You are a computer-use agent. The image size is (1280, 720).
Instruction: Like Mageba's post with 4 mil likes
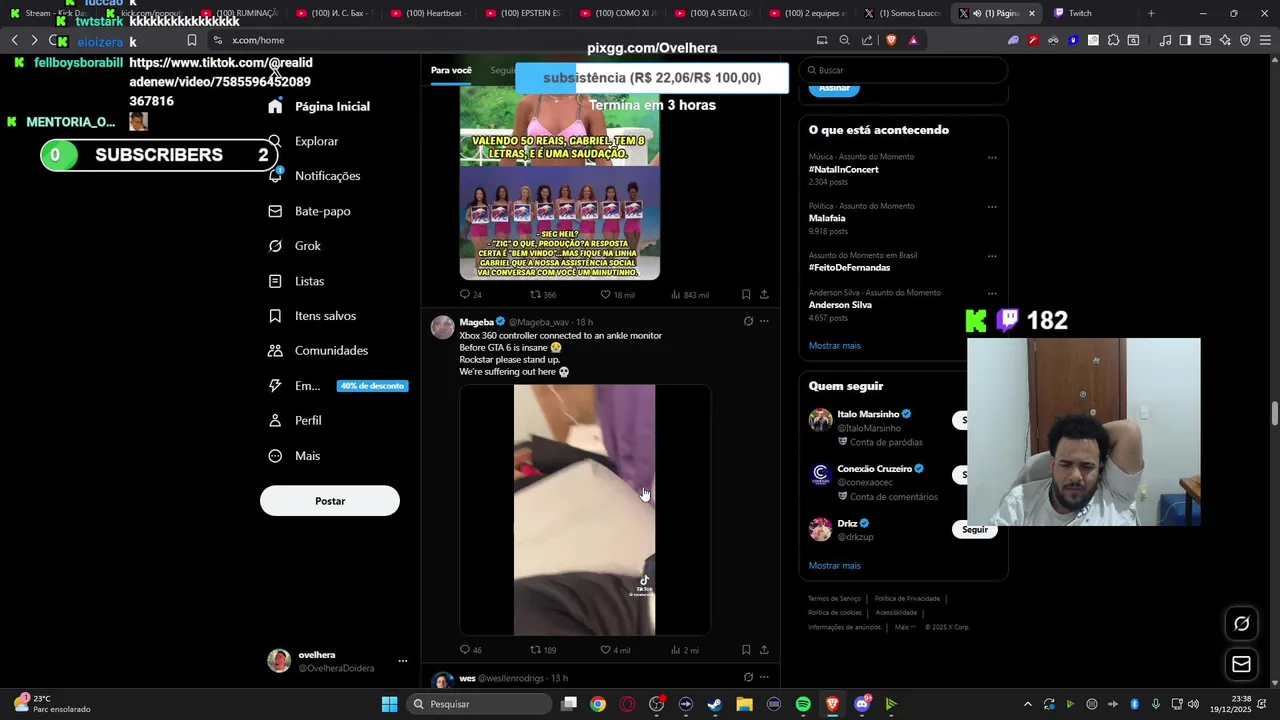[x=615, y=650]
